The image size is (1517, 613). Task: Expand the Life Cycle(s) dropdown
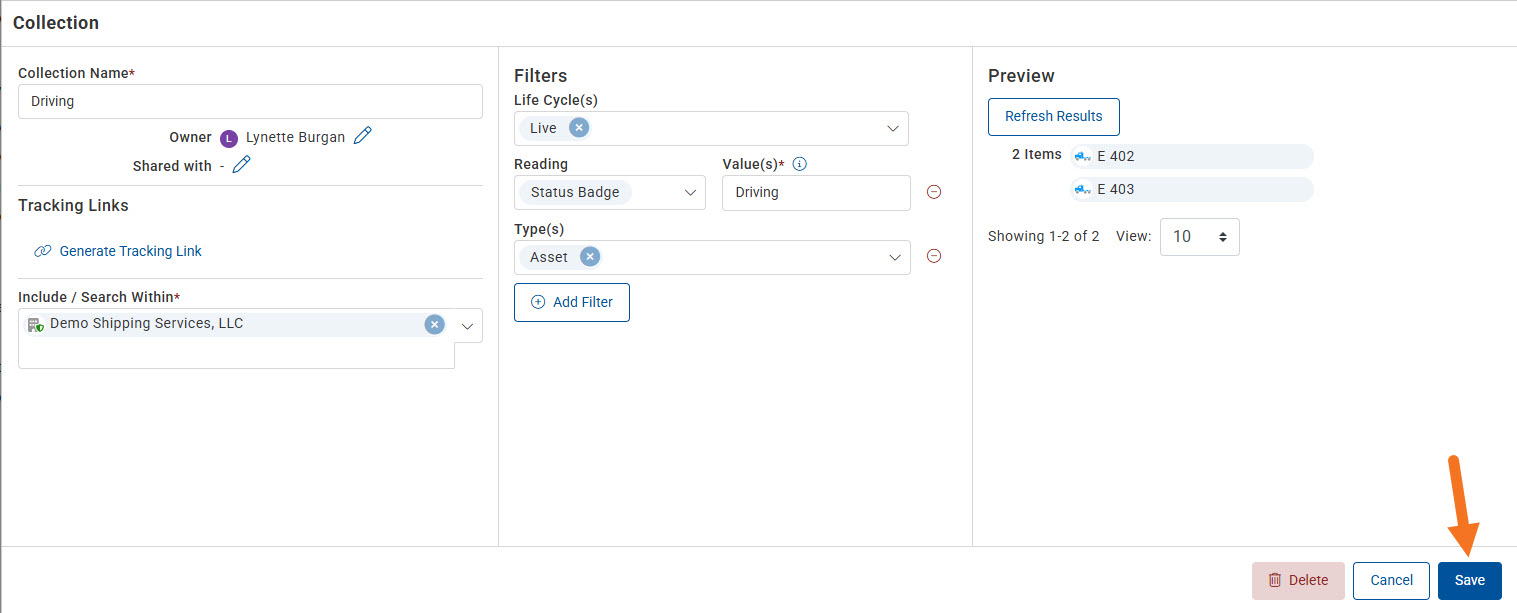[x=893, y=128]
